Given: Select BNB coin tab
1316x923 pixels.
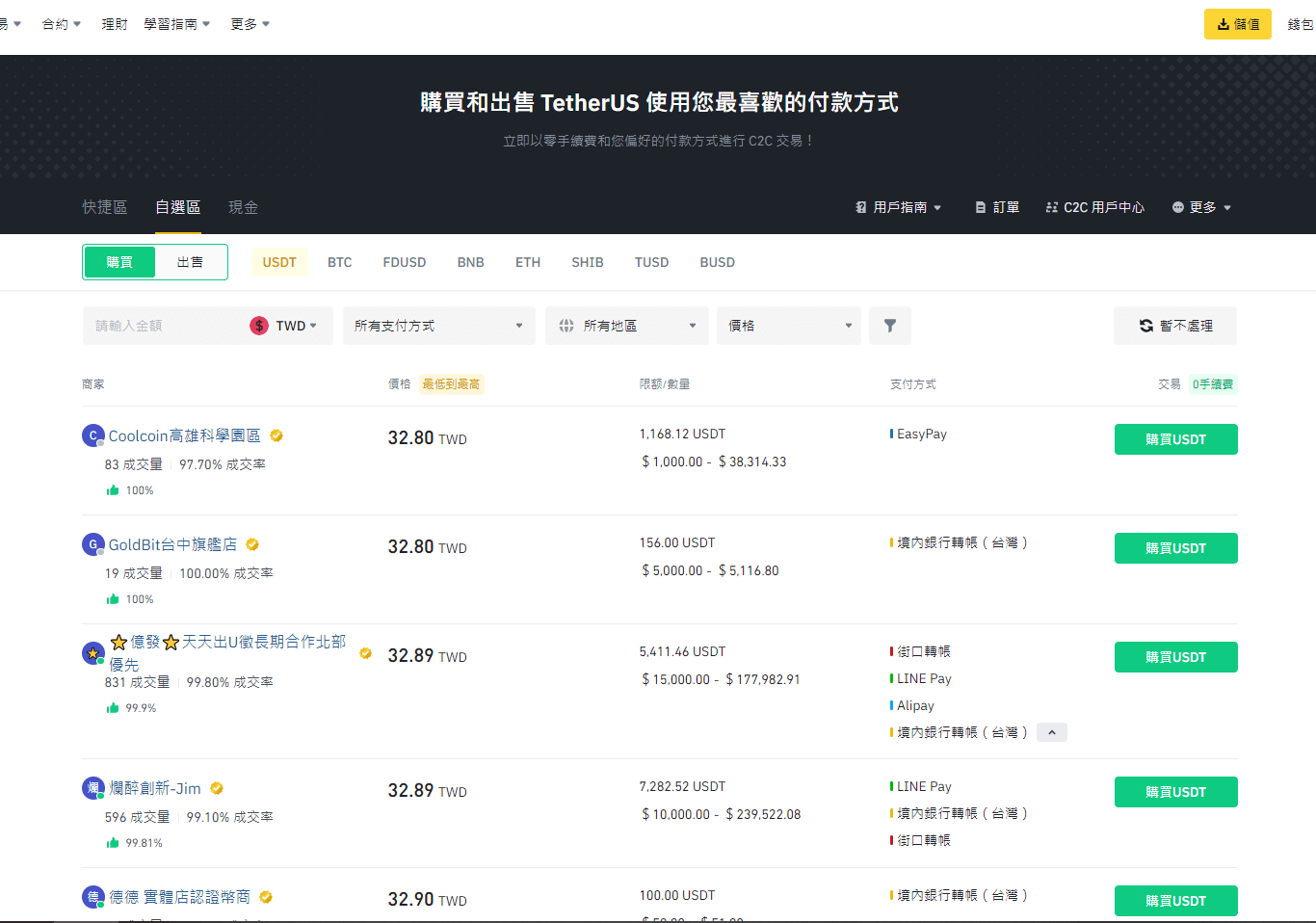Looking at the screenshot, I should click(471, 262).
